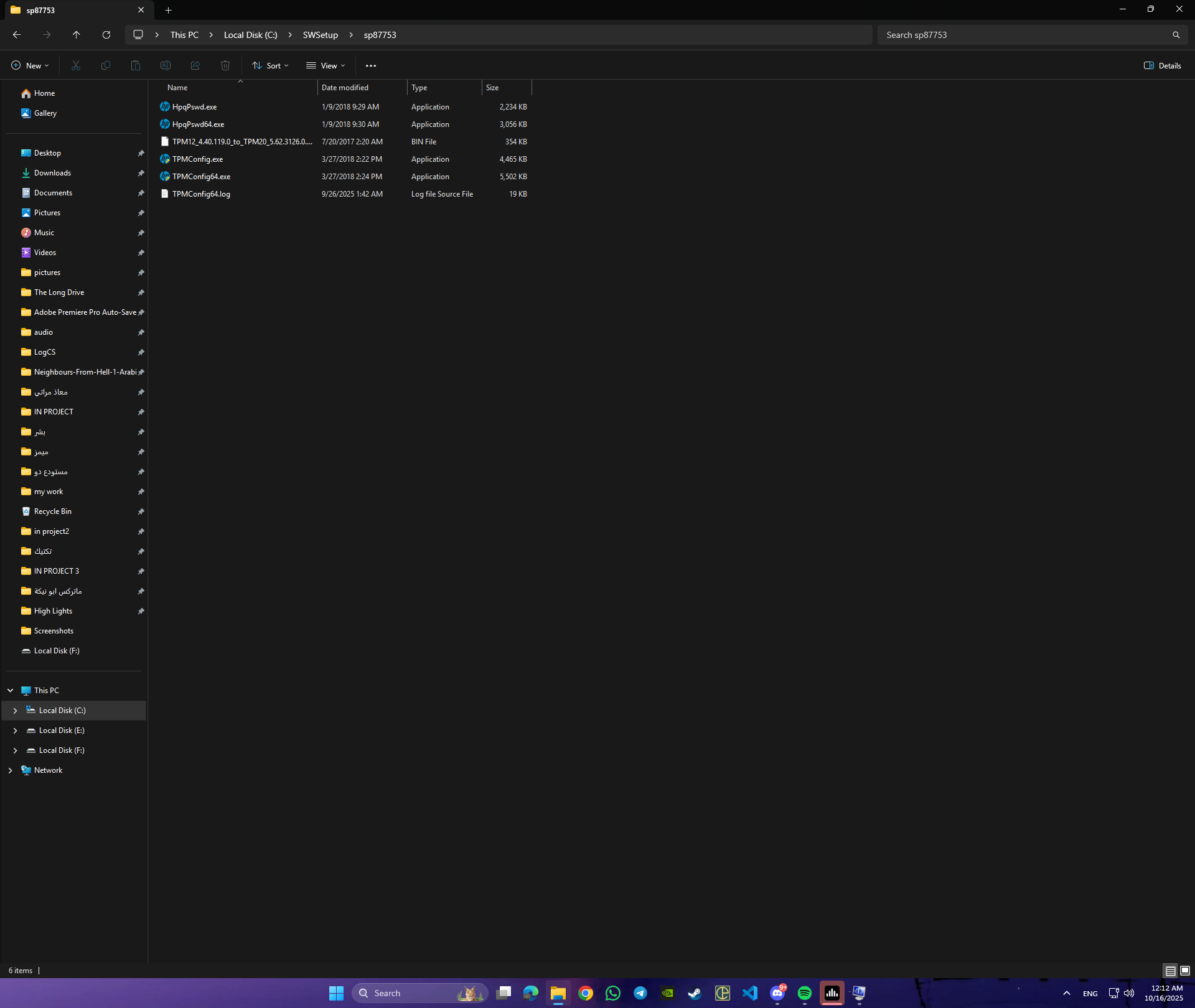The width and height of the screenshot is (1195, 1008).
Task: Toggle the Details pane button
Action: [1162, 65]
